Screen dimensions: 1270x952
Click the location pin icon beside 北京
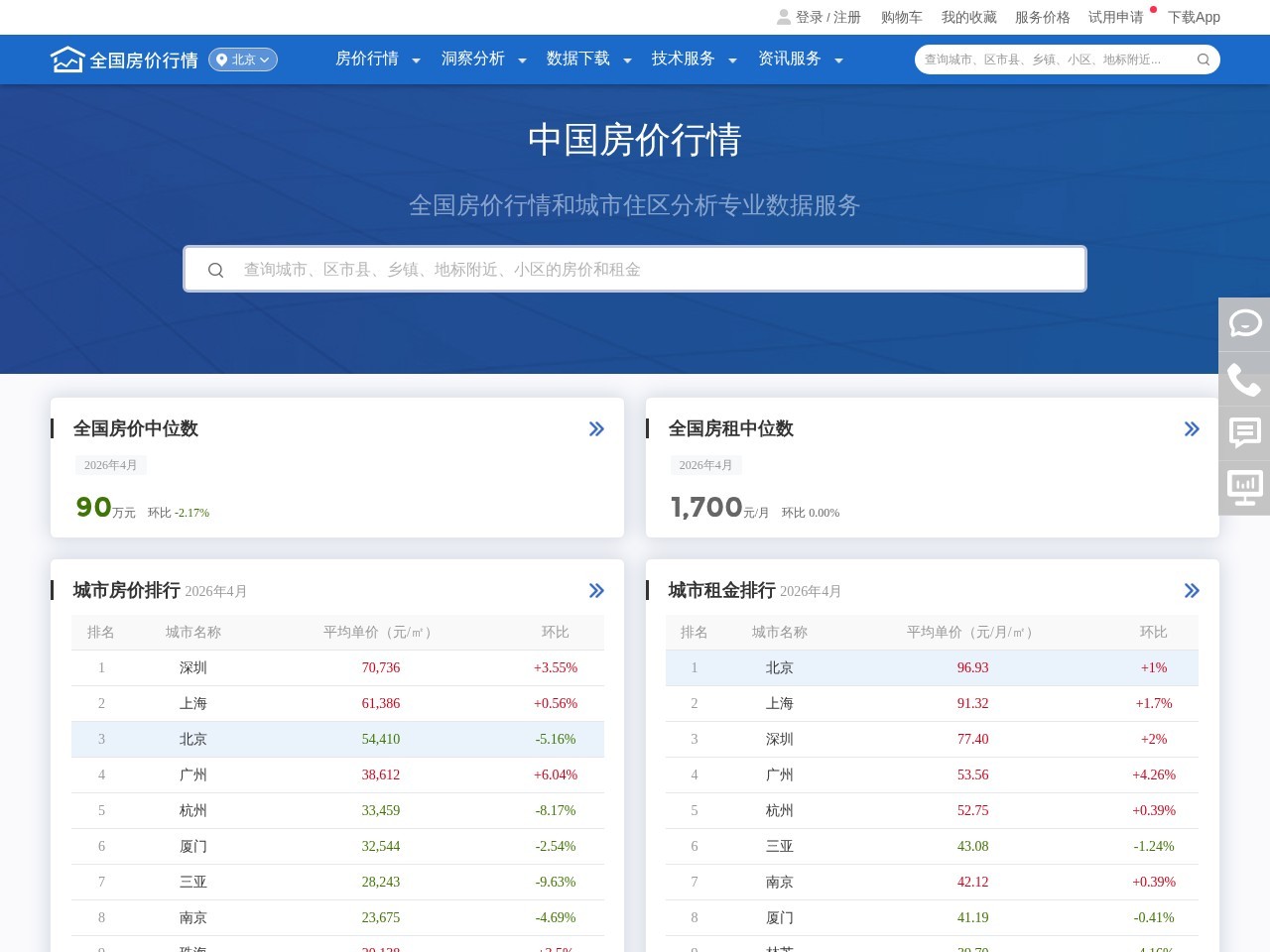point(221,59)
